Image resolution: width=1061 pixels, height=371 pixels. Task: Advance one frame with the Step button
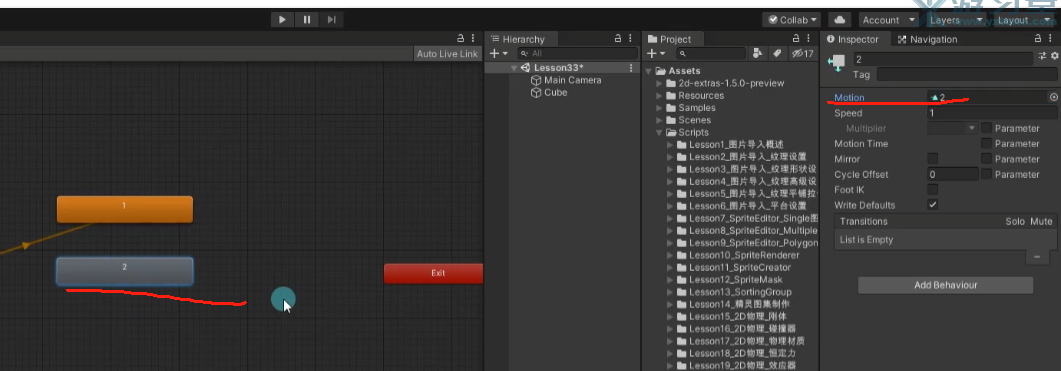331,20
